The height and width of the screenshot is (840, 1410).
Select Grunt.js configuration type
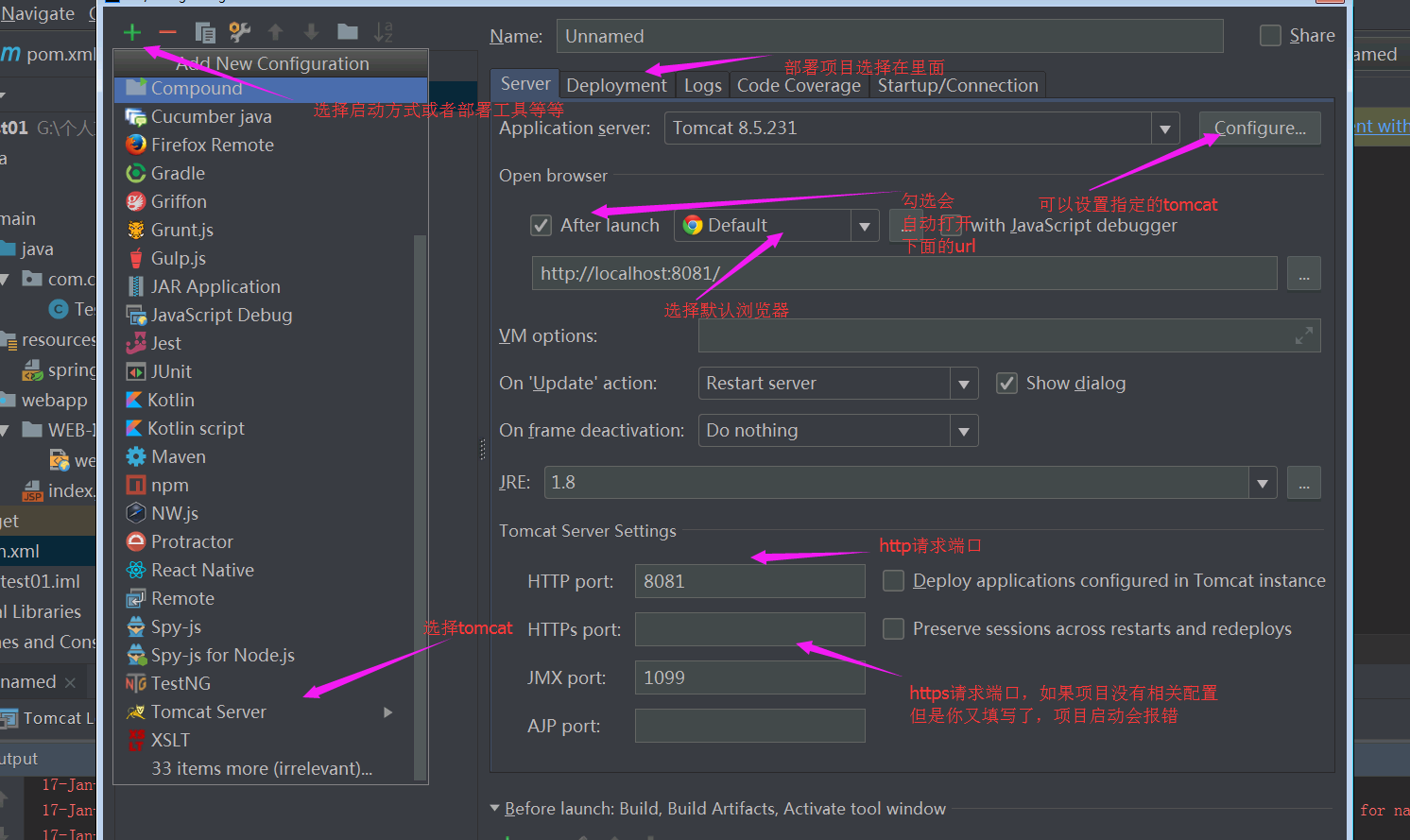270,230
